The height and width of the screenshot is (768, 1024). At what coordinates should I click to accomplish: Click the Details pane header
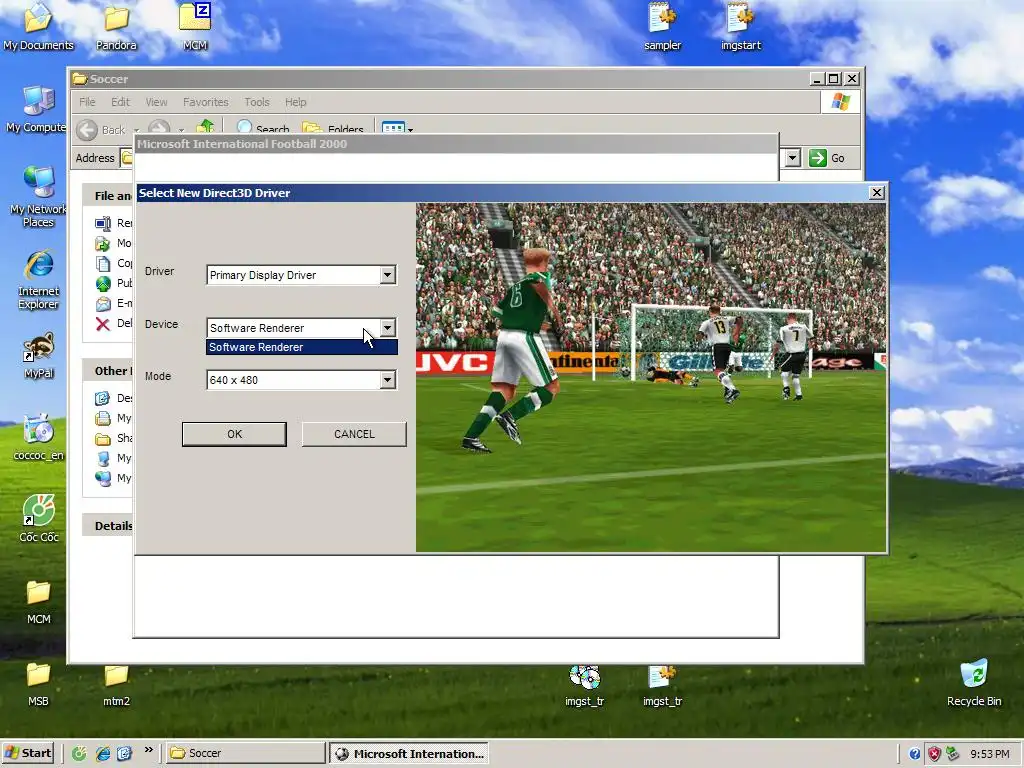(108, 525)
